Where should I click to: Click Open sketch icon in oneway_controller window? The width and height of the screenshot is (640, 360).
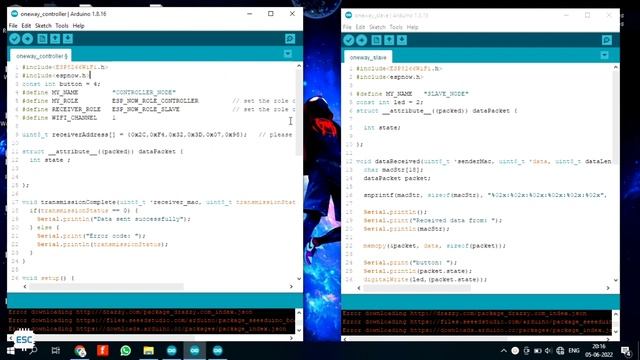tap(55, 39)
